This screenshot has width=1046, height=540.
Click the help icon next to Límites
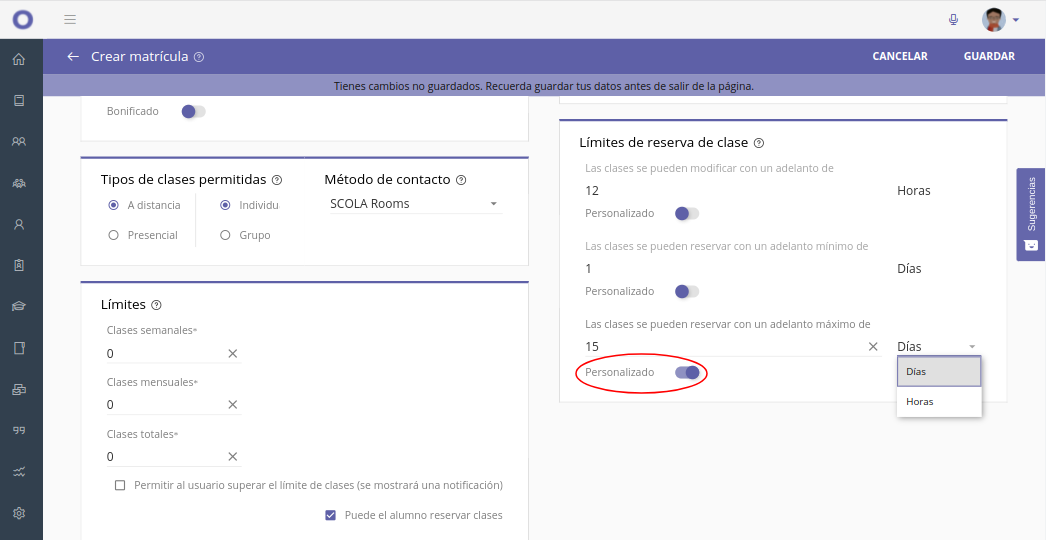156,305
